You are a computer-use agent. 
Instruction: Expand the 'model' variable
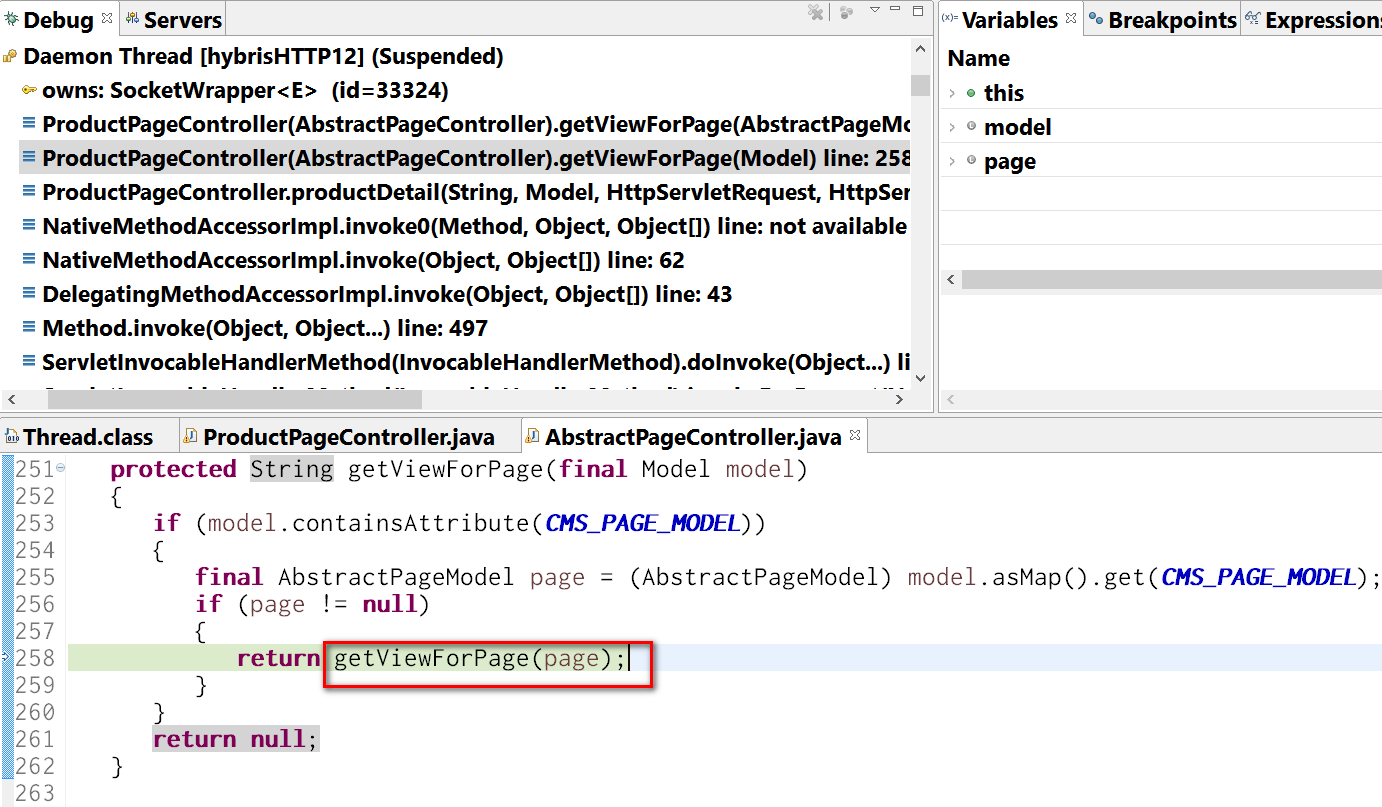(x=952, y=127)
